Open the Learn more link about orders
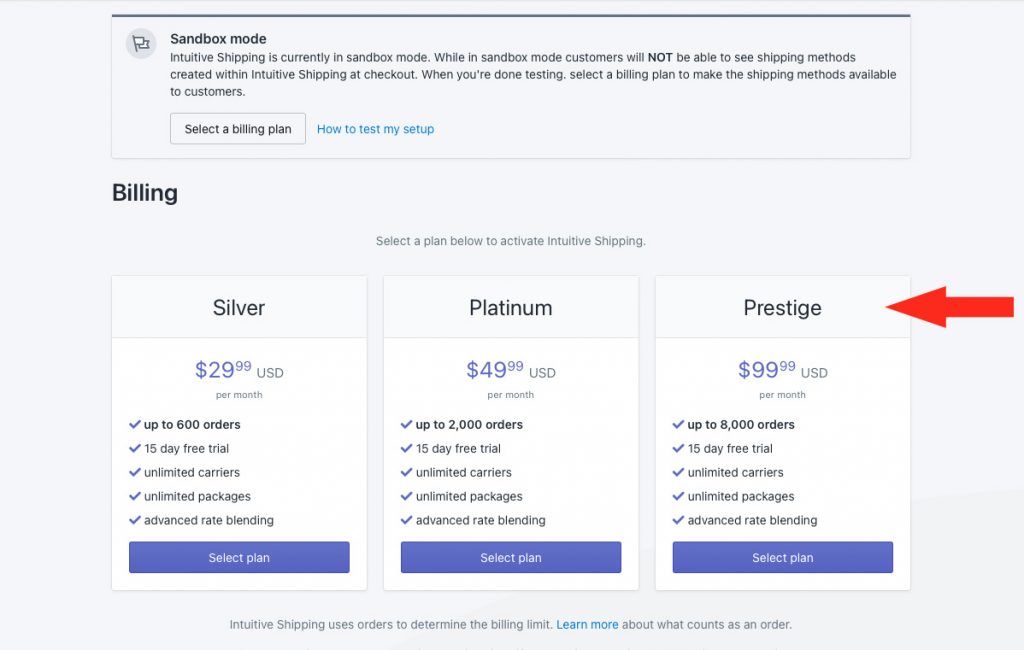 587,625
